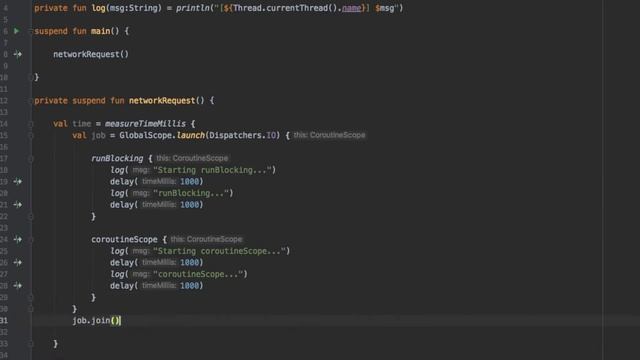Click 1000 value in line 28 delay
This screenshot has width=640, height=360.
click(x=189, y=286)
